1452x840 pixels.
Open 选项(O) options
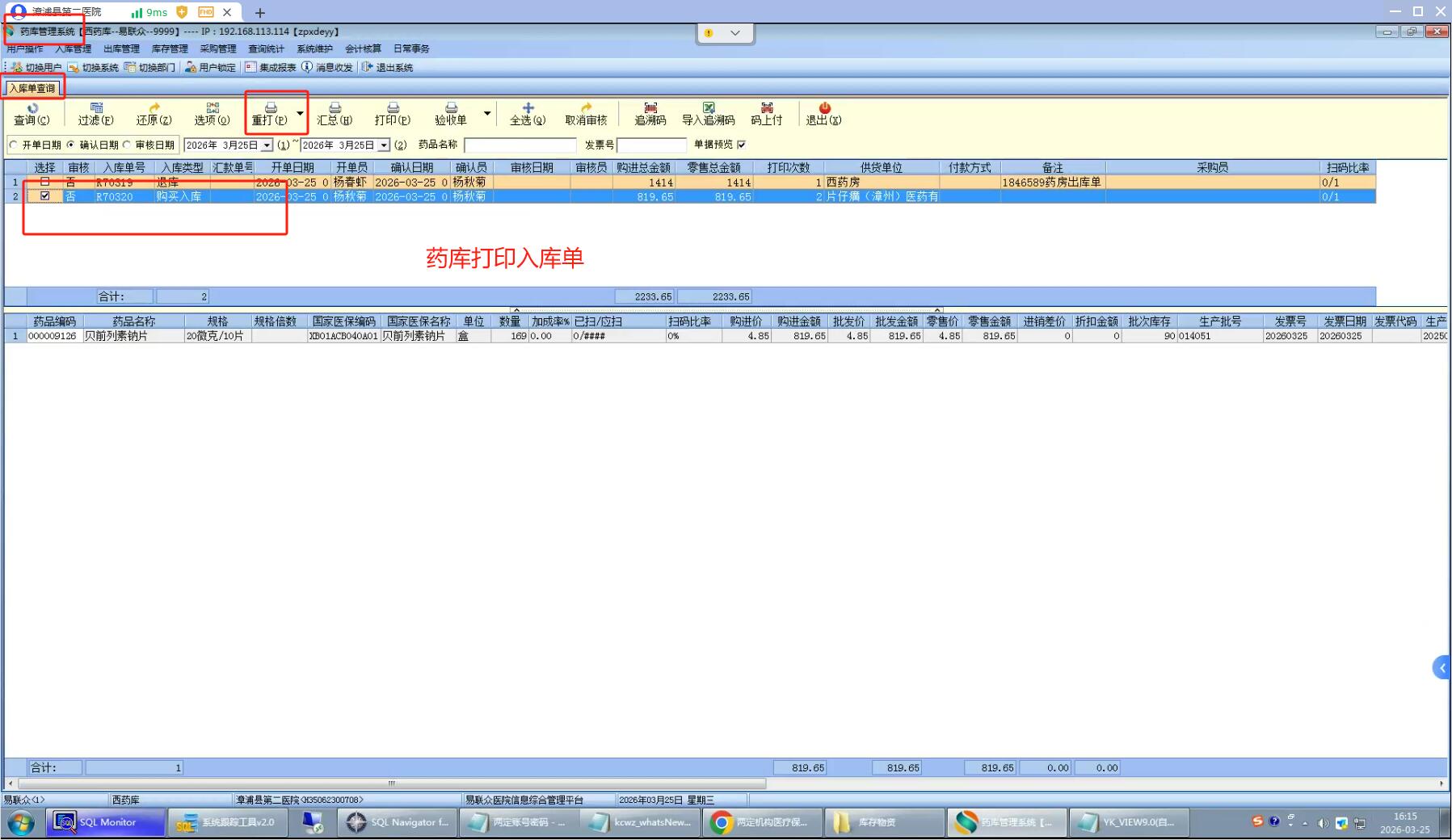[212, 114]
